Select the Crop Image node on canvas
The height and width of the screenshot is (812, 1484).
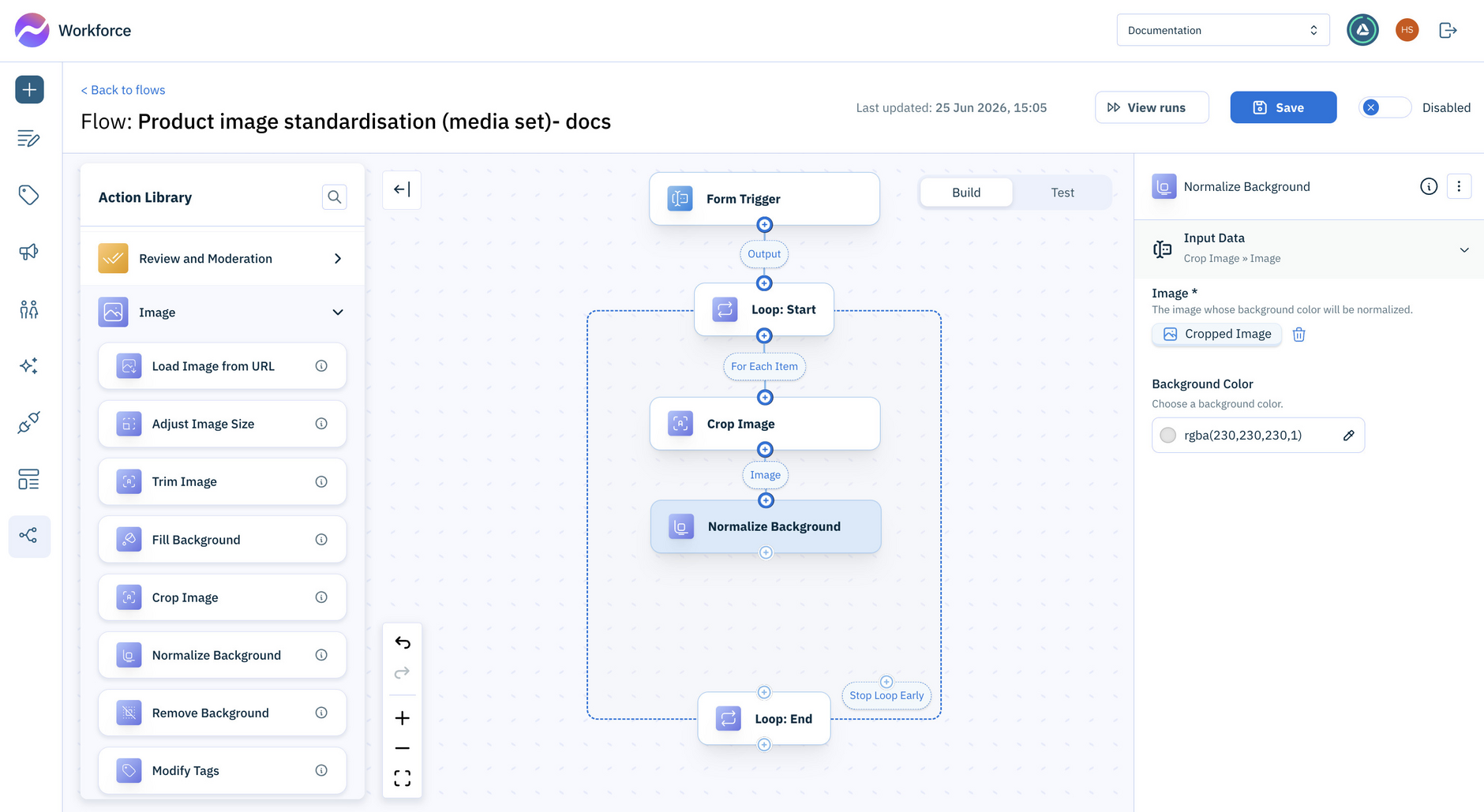coord(765,424)
